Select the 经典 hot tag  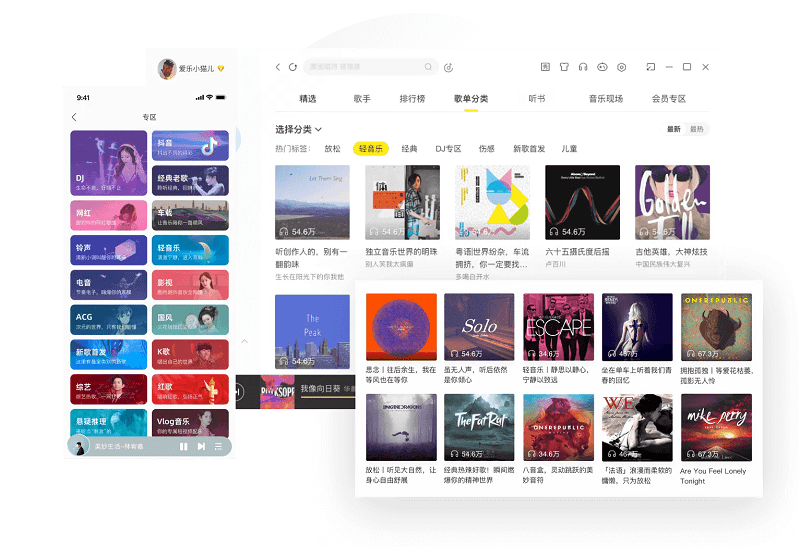[x=409, y=148]
